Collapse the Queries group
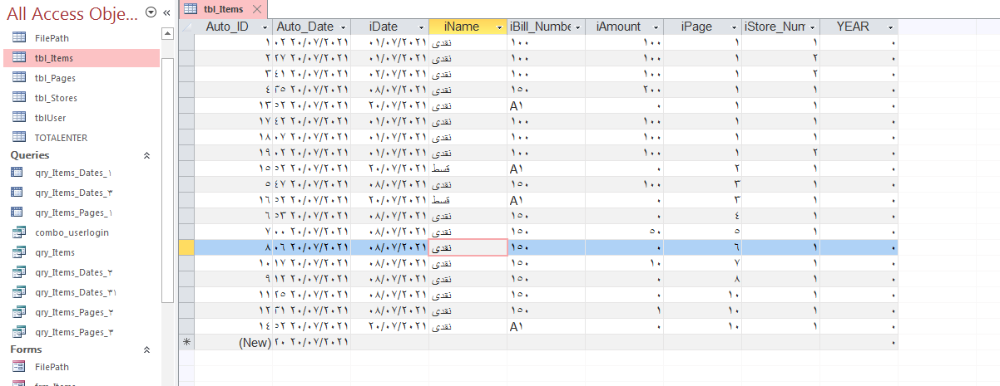Screen dimensions: 1000x386 tap(147, 155)
